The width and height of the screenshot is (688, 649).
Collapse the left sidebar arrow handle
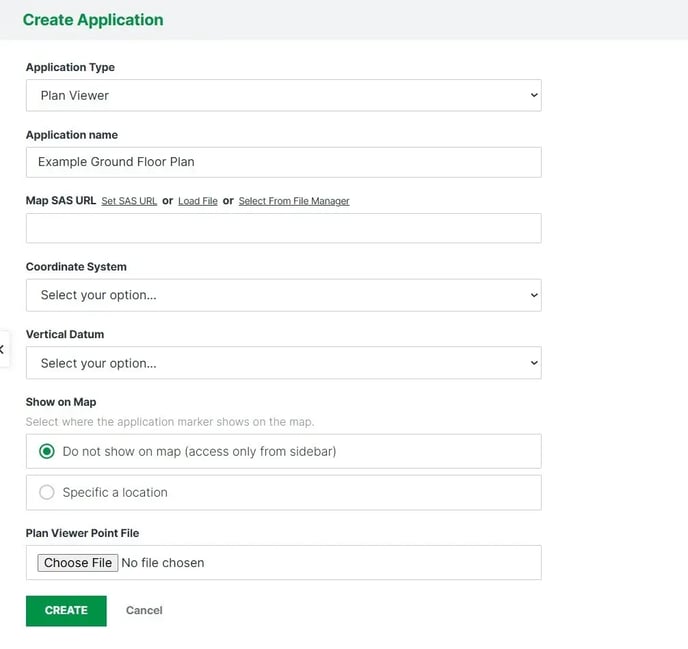click(3, 349)
